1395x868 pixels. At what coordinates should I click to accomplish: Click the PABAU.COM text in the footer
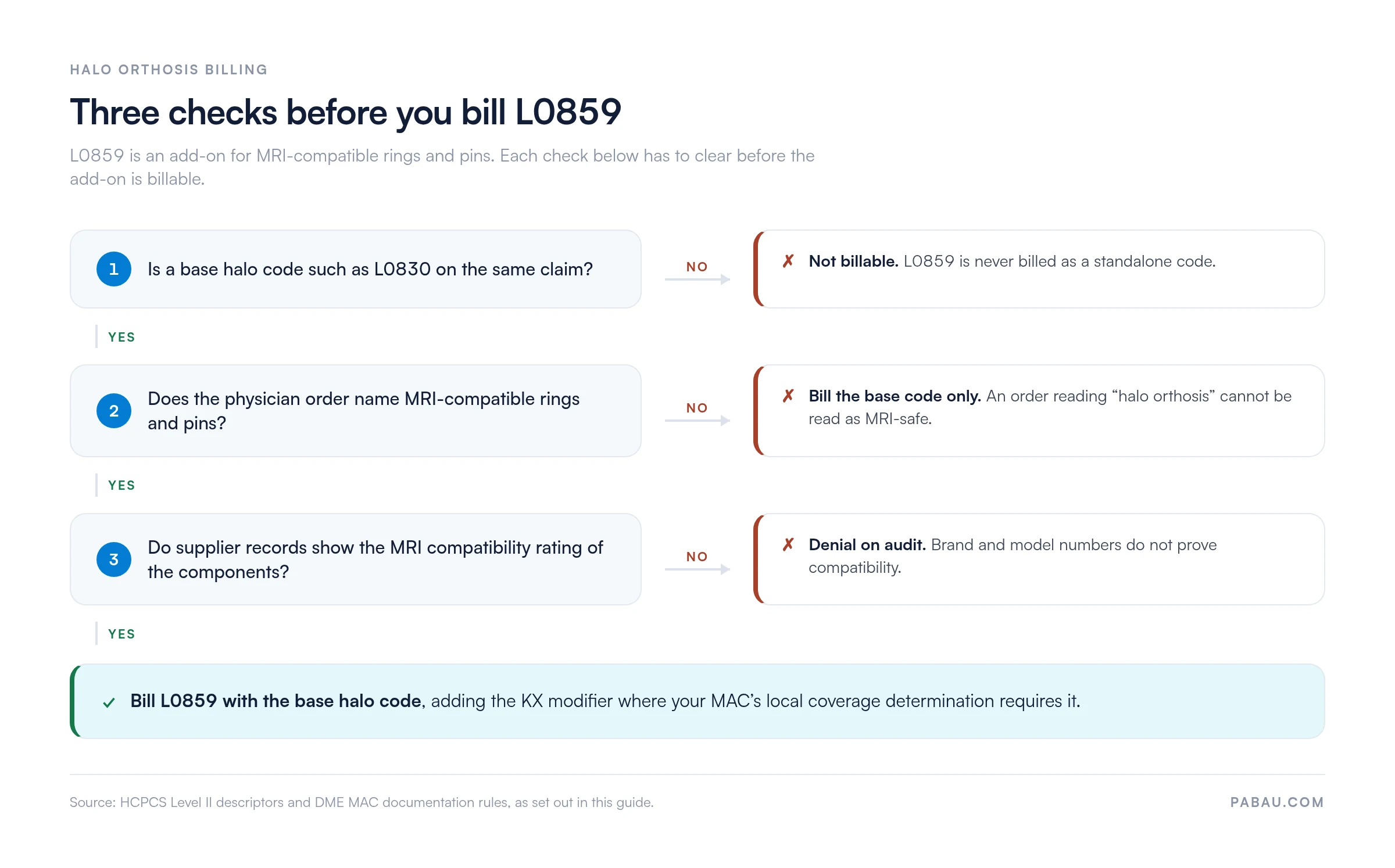click(x=1277, y=802)
